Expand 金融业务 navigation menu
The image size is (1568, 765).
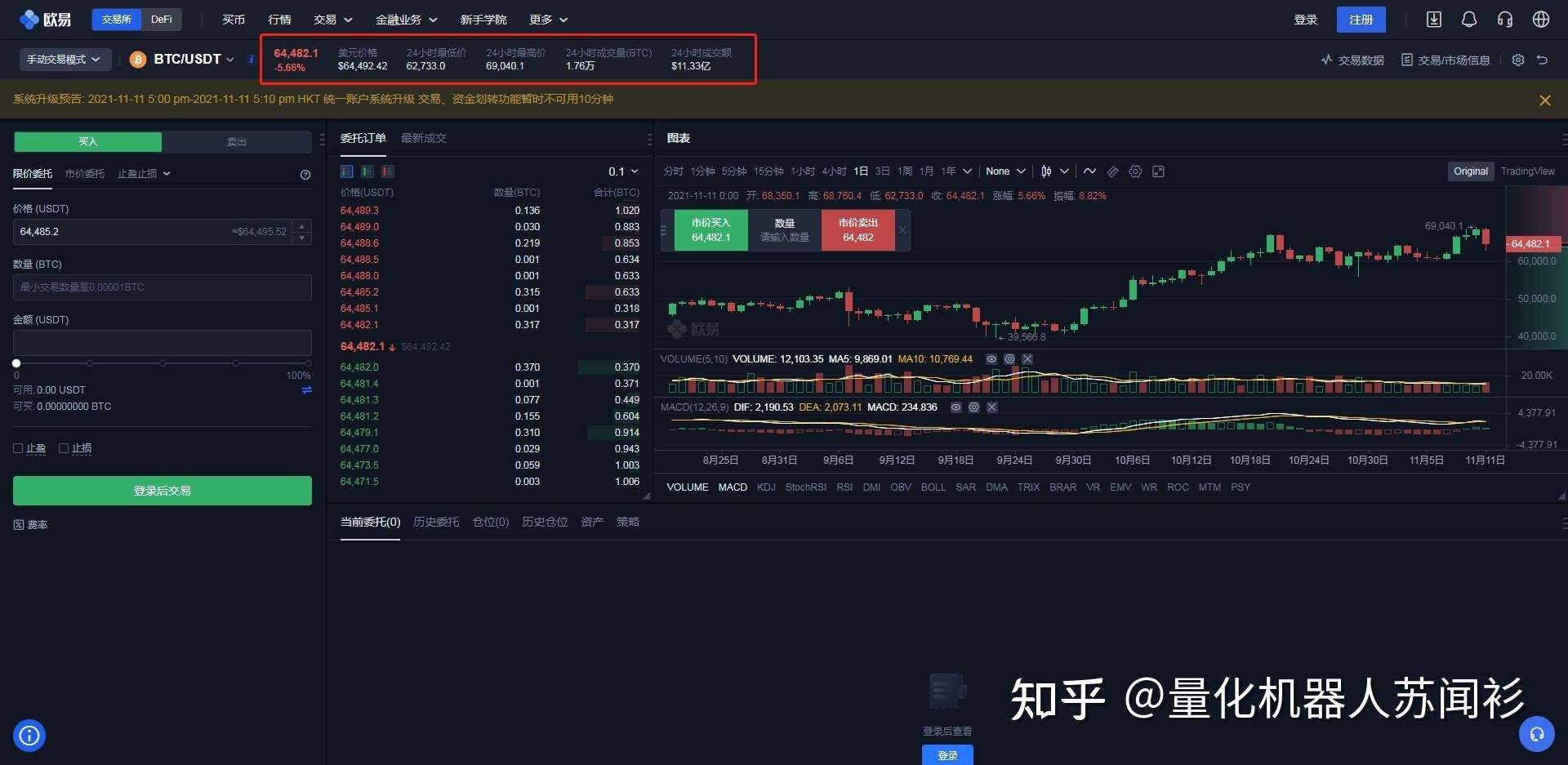coord(406,20)
